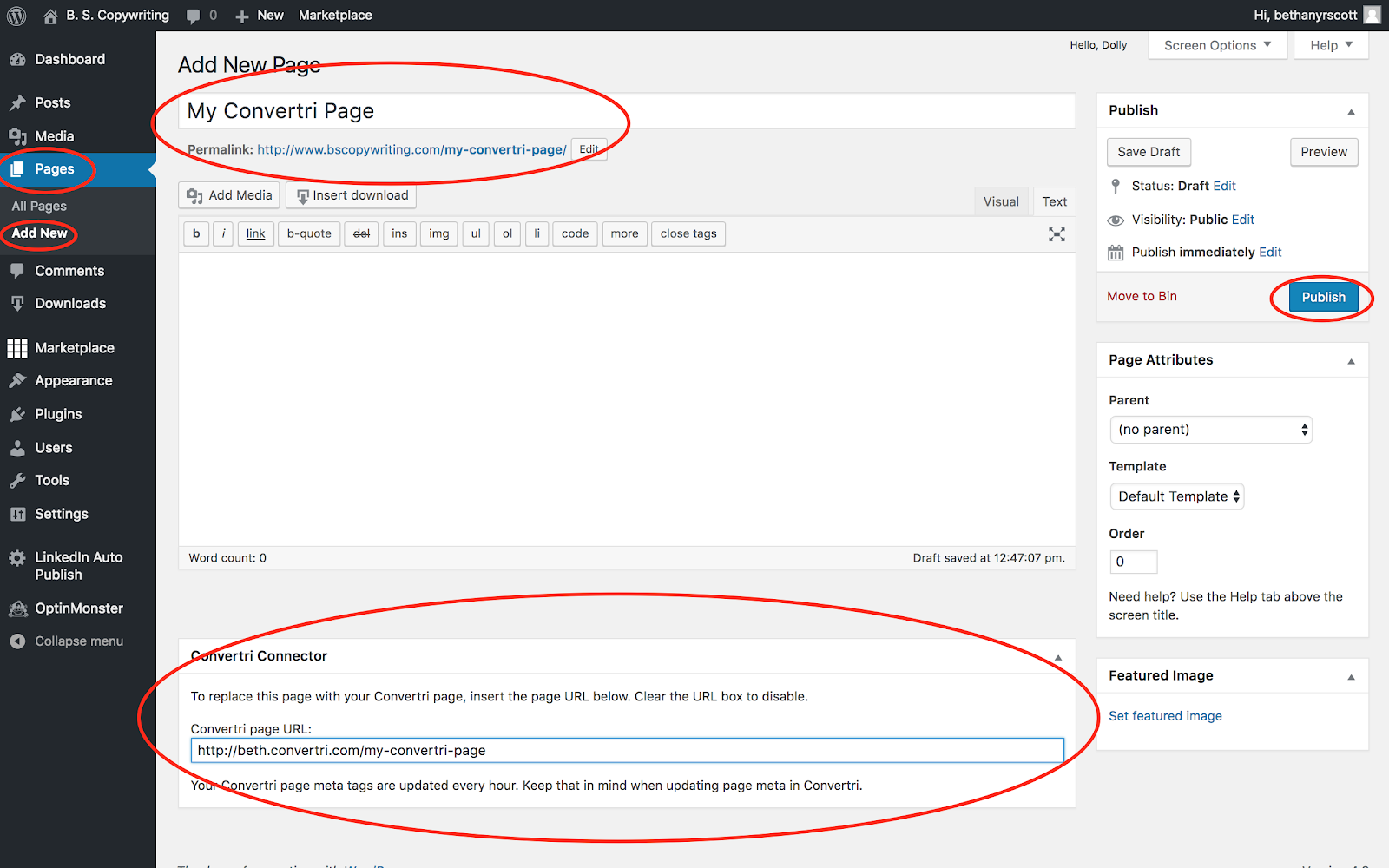Click the Settings sliders icon
Viewport: 1389px width, 868px height.
[x=17, y=514]
